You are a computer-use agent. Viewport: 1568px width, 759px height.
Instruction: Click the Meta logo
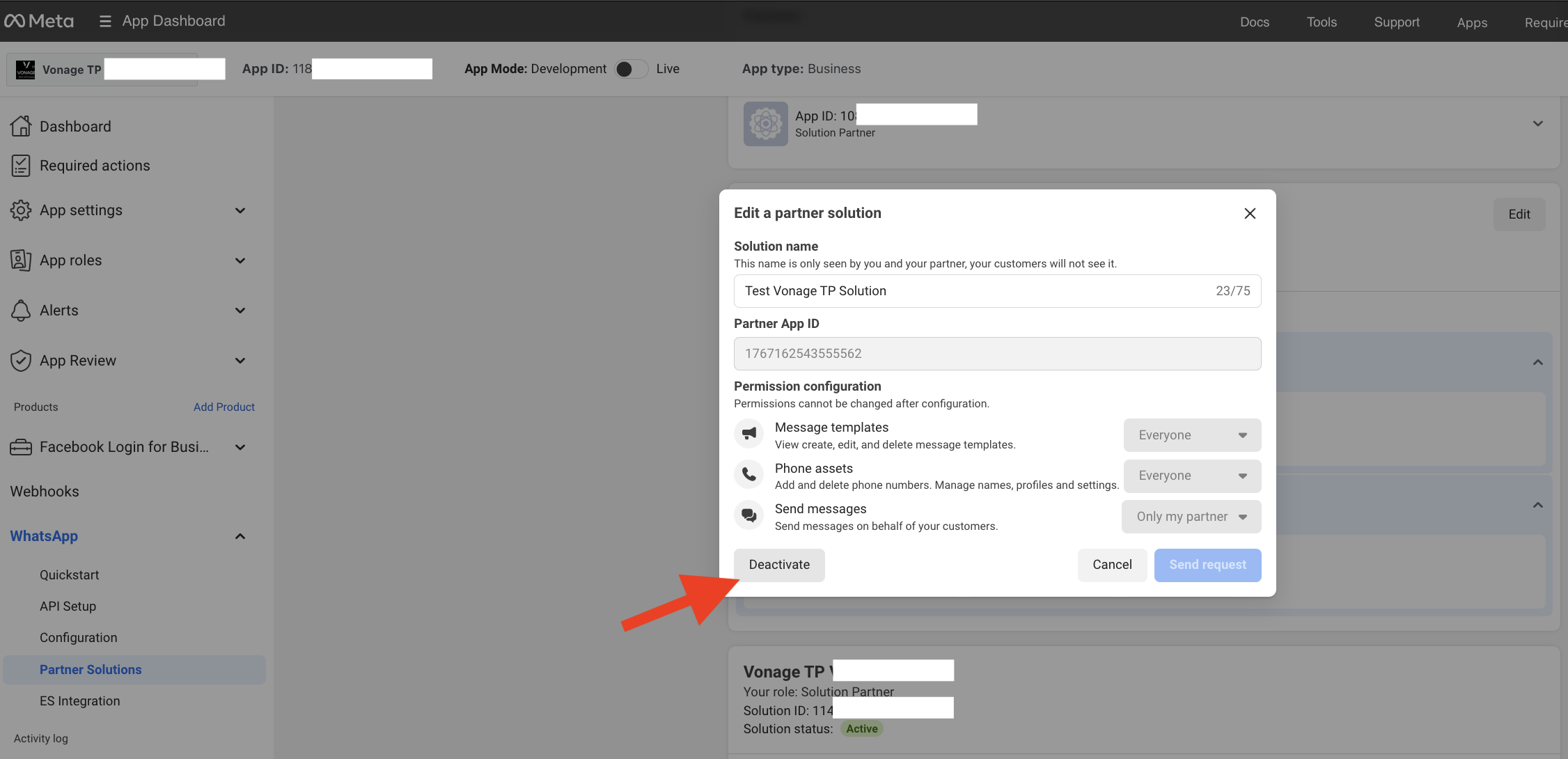[39, 21]
